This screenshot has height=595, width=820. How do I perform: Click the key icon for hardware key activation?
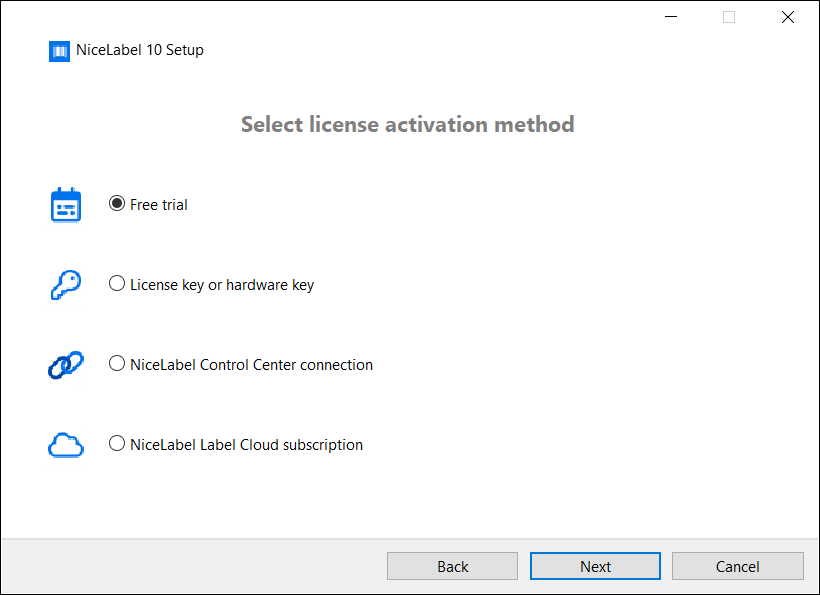coord(65,284)
